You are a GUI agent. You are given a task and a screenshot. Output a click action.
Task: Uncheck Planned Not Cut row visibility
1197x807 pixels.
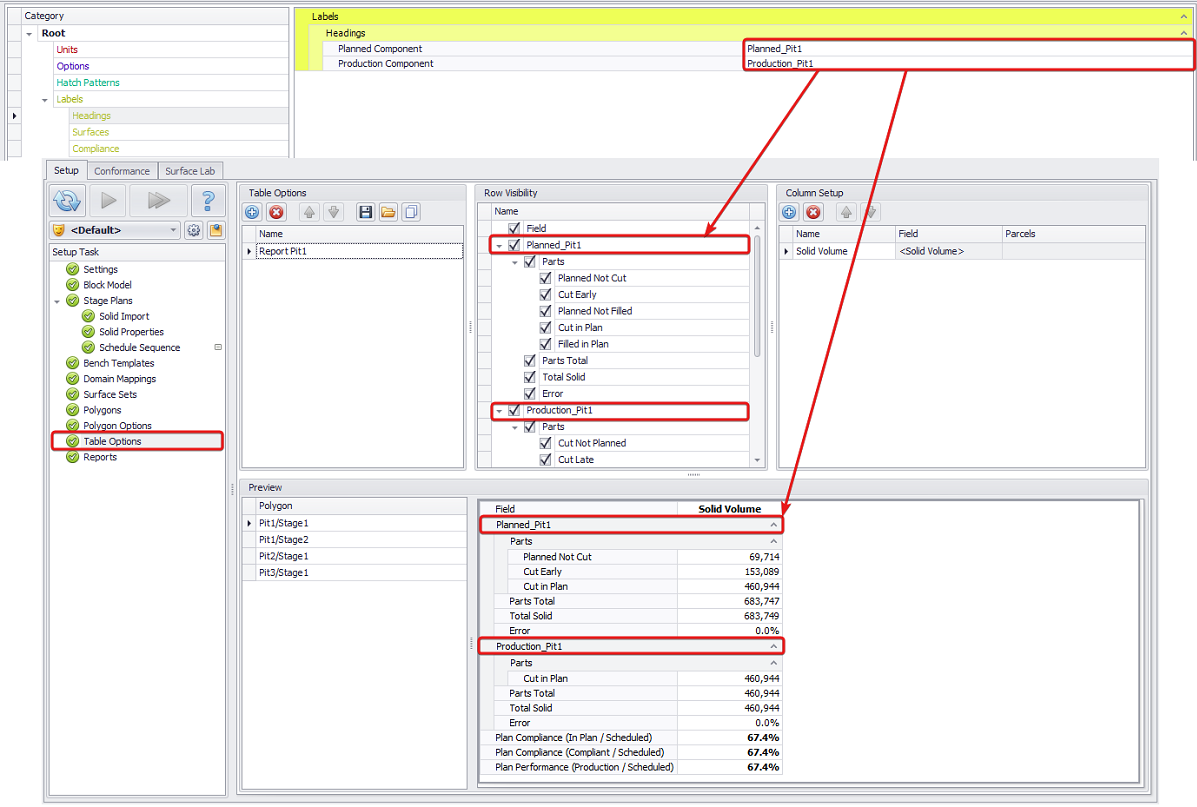[x=545, y=278]
